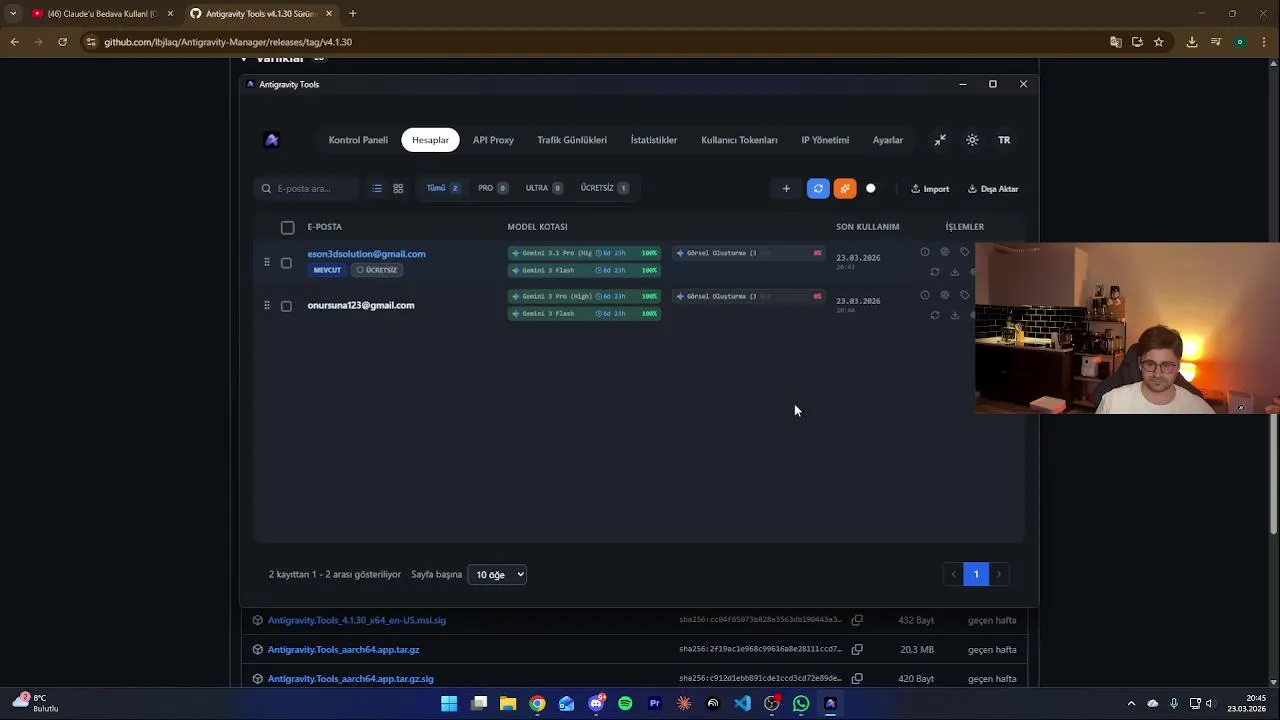
Task: Click Gemini 3.1 Pro quota bar
Action: tap(584, 253)
